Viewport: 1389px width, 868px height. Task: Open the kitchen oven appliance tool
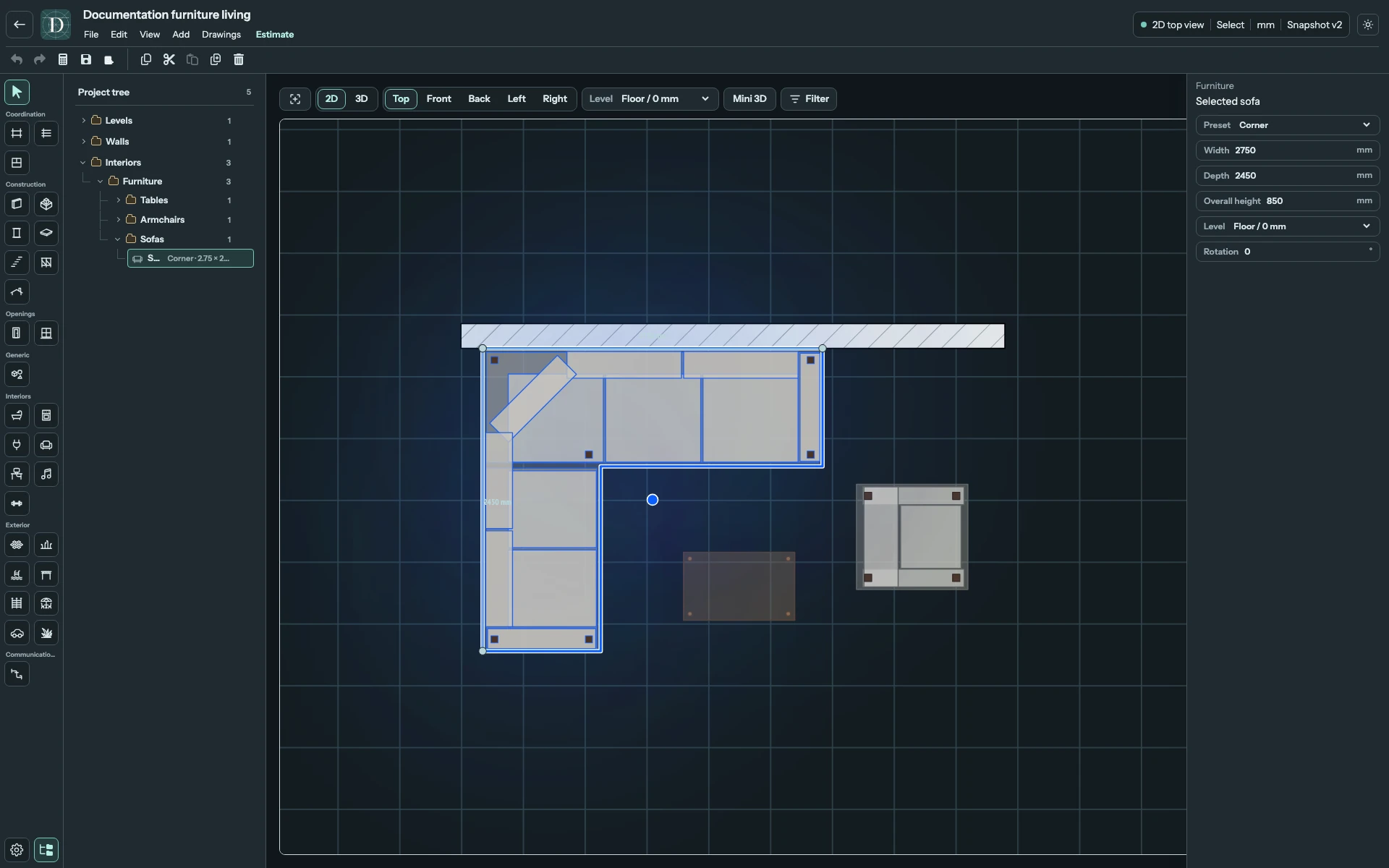coord(46,415)
